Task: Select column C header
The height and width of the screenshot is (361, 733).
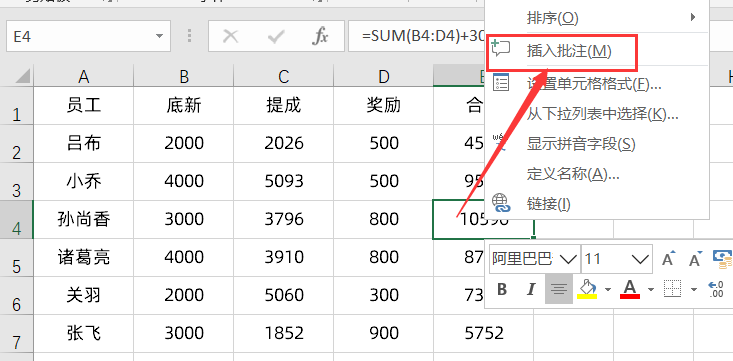Action: click(x=284, y=76)
